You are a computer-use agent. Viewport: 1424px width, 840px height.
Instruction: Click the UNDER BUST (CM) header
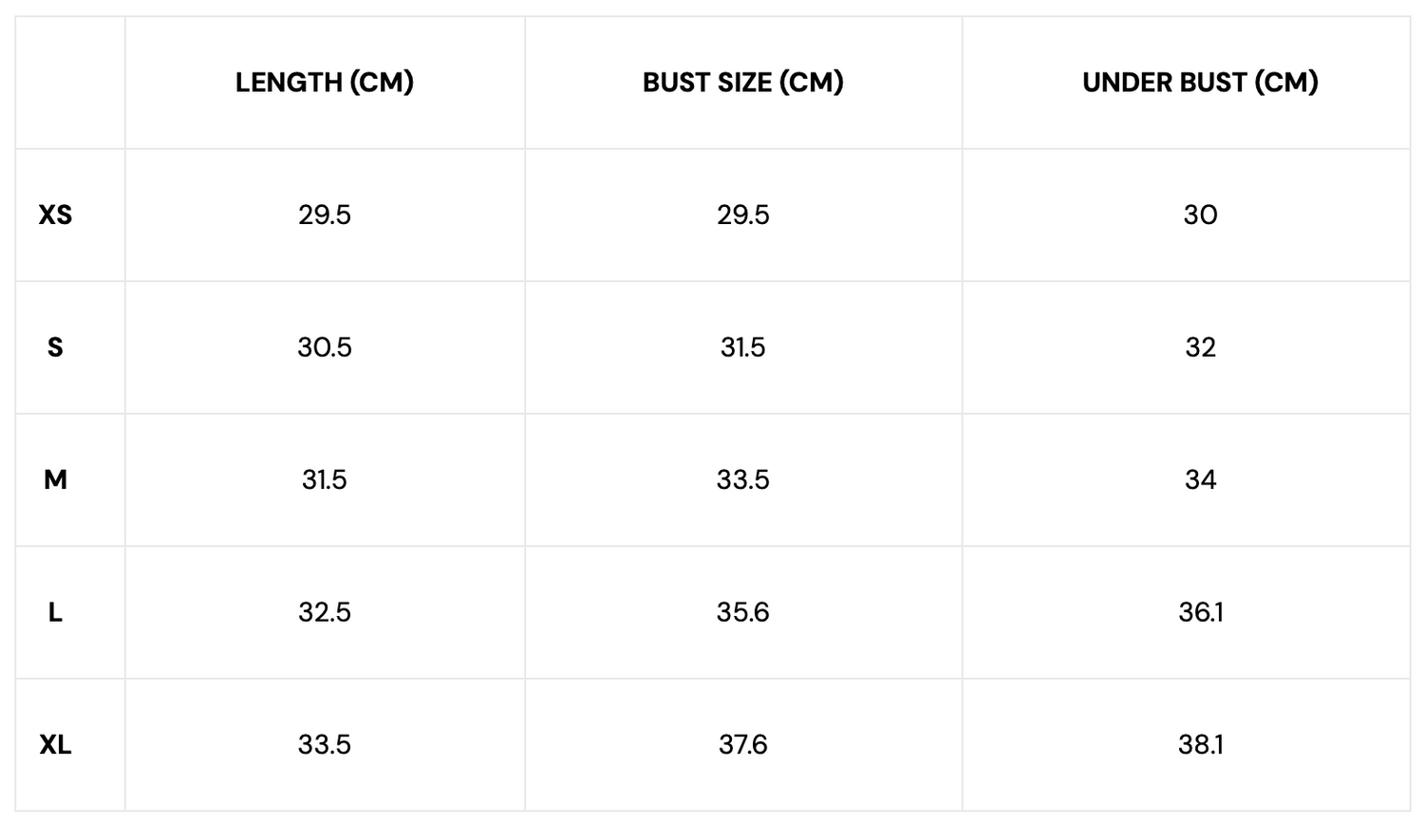click(x=1200, y=83)
